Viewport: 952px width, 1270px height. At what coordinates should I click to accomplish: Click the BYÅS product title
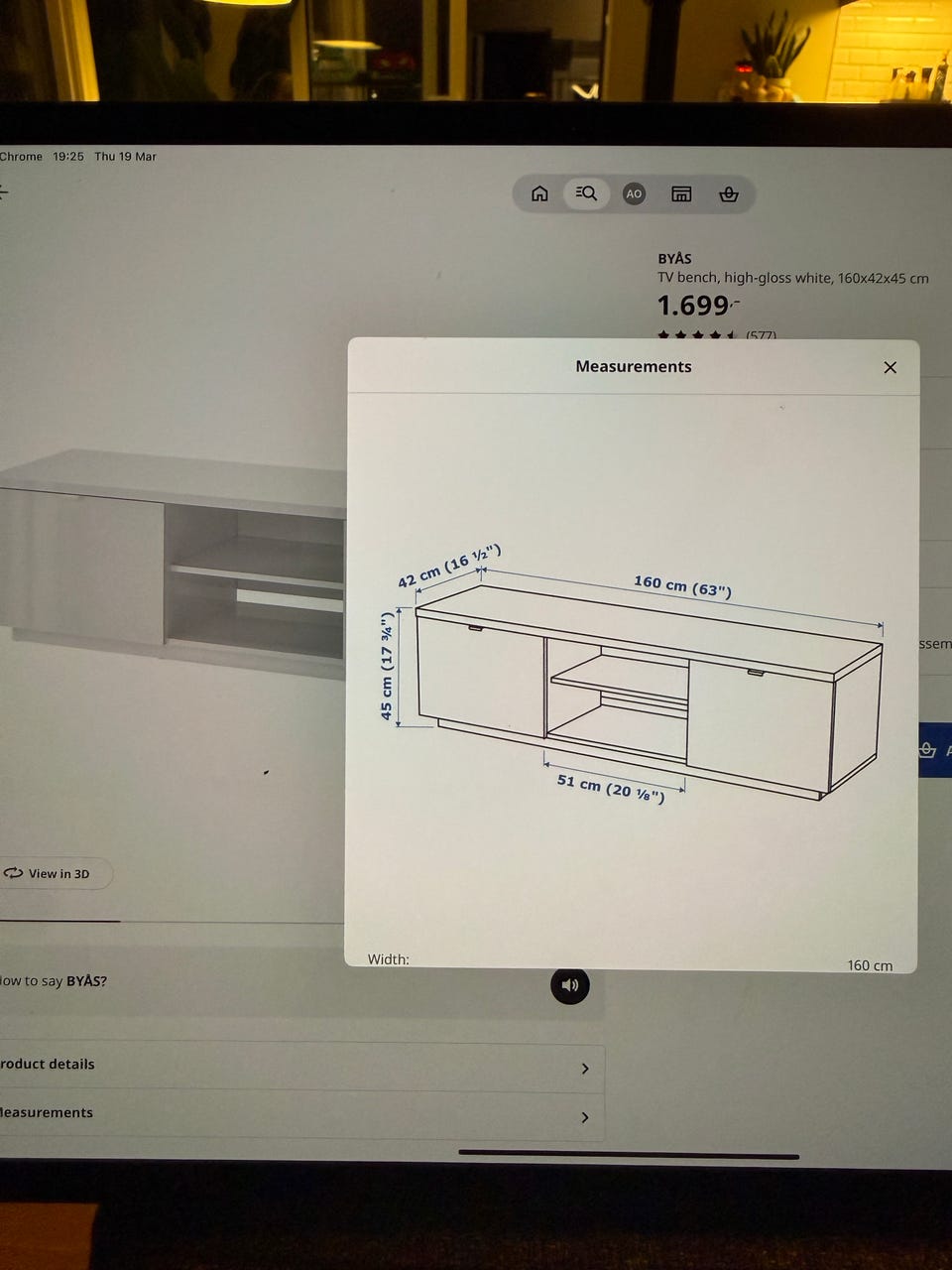point(675,259)
